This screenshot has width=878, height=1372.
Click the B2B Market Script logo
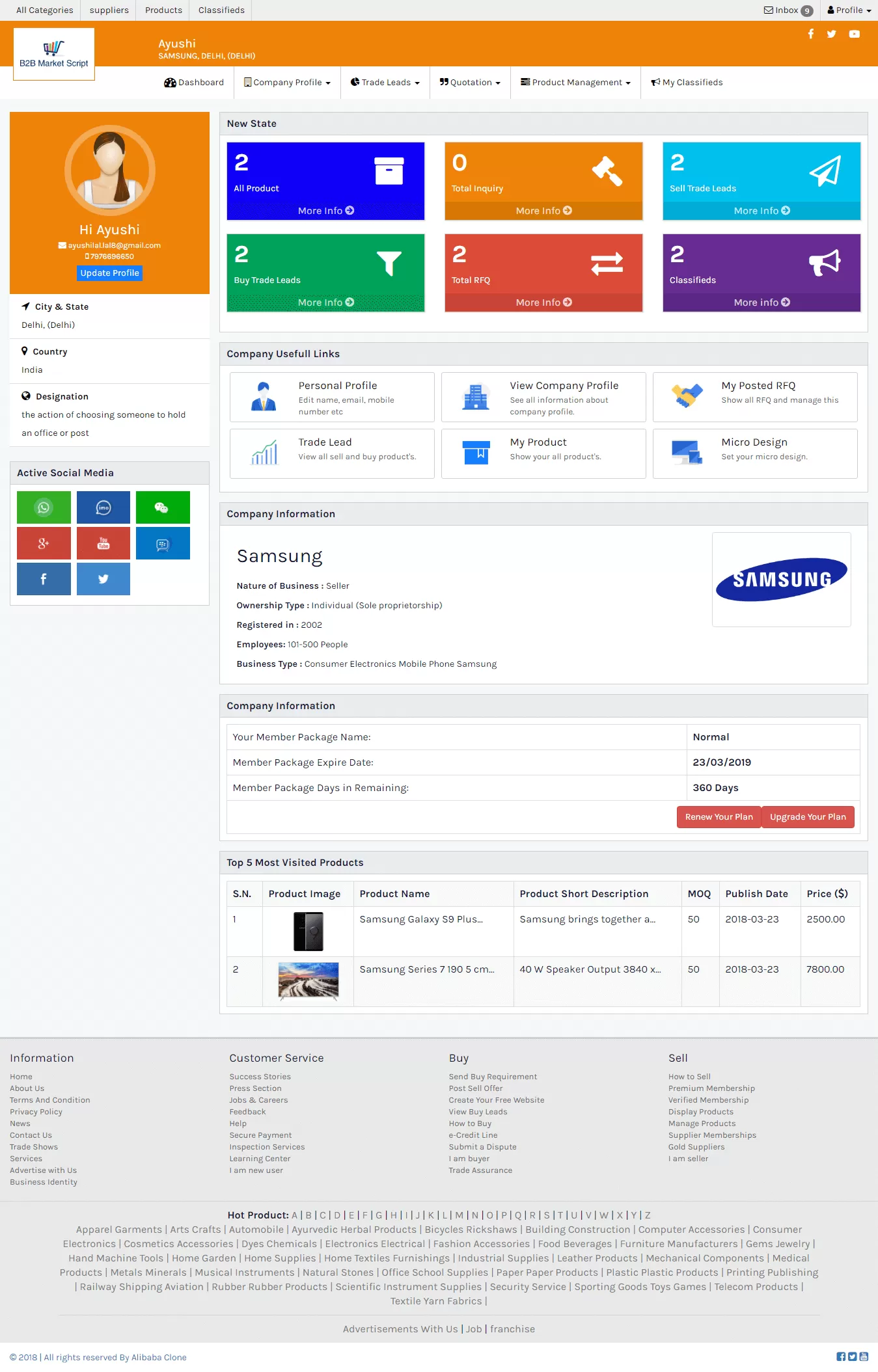click(x=54, y=54)
